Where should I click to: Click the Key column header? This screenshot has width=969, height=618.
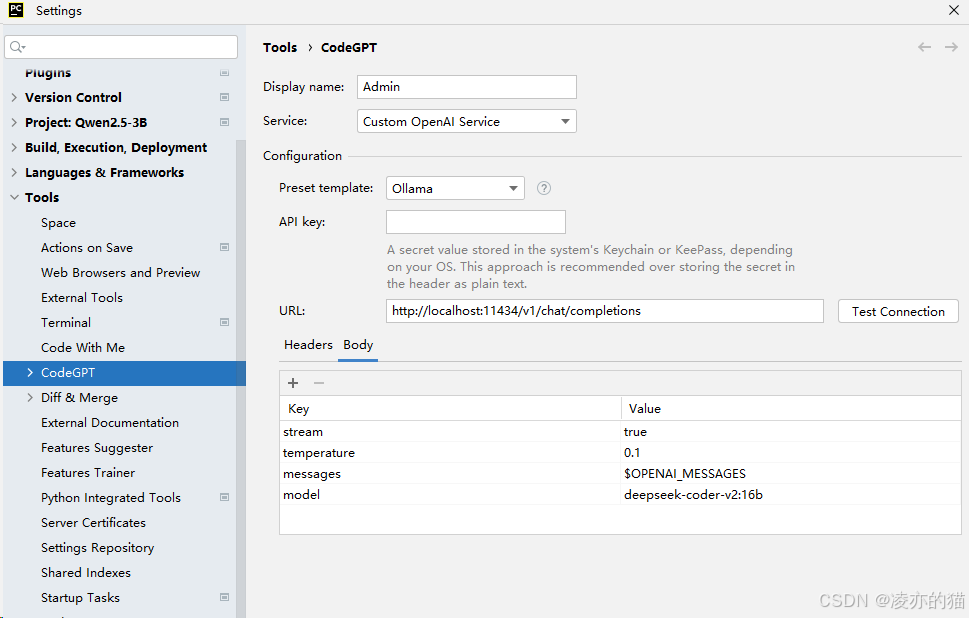click(x=451, y=408)
